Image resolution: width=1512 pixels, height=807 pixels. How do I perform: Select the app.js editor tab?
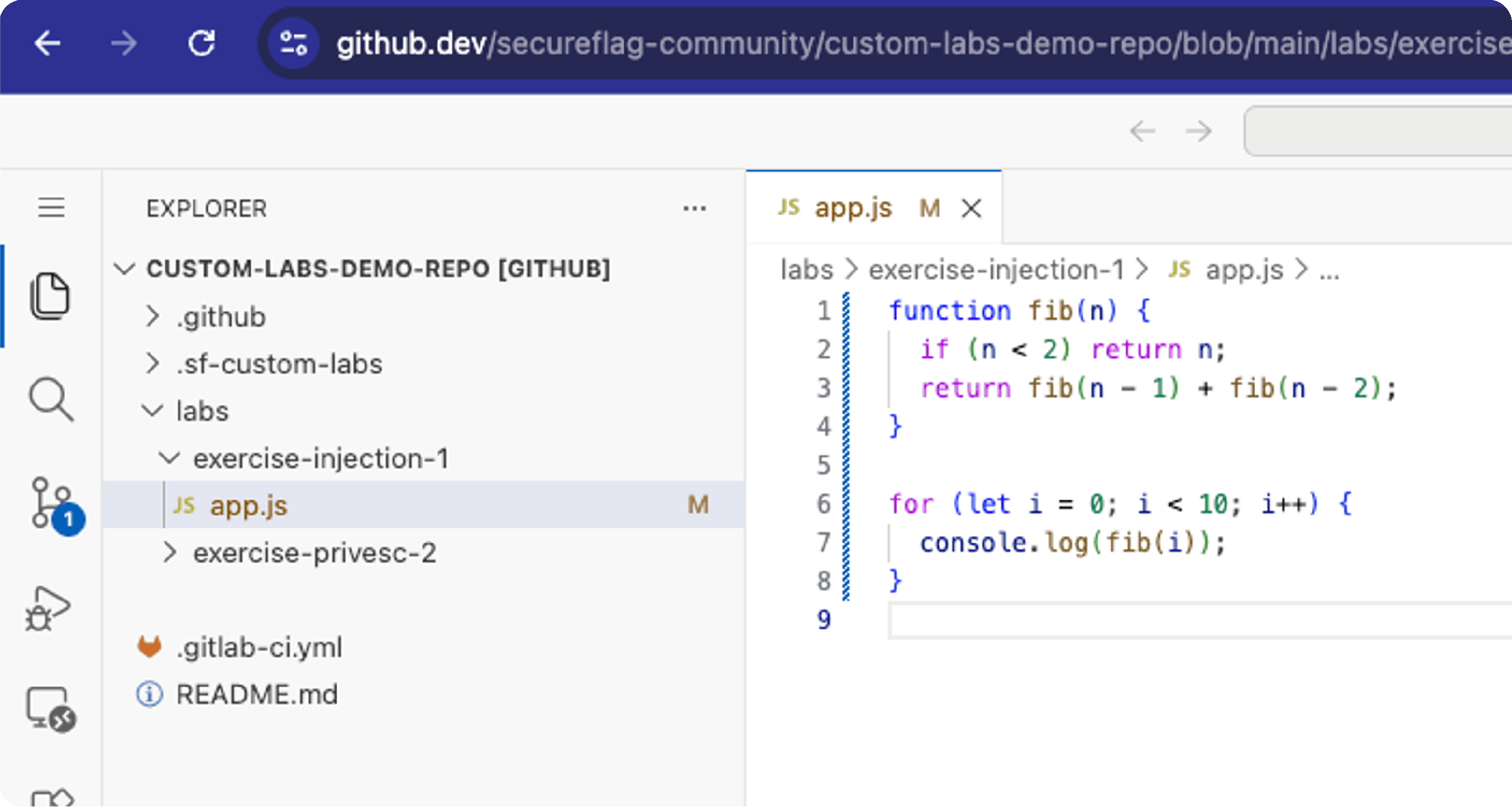pyautogui.click(x=854, y=208)
